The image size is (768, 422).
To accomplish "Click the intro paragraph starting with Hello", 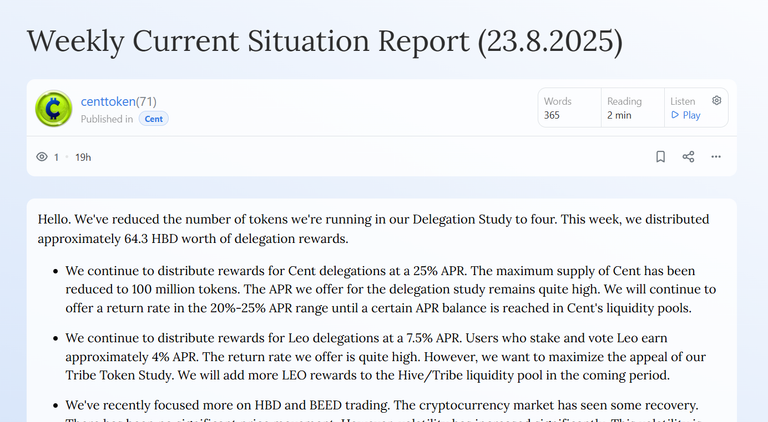I will point(373,229).
